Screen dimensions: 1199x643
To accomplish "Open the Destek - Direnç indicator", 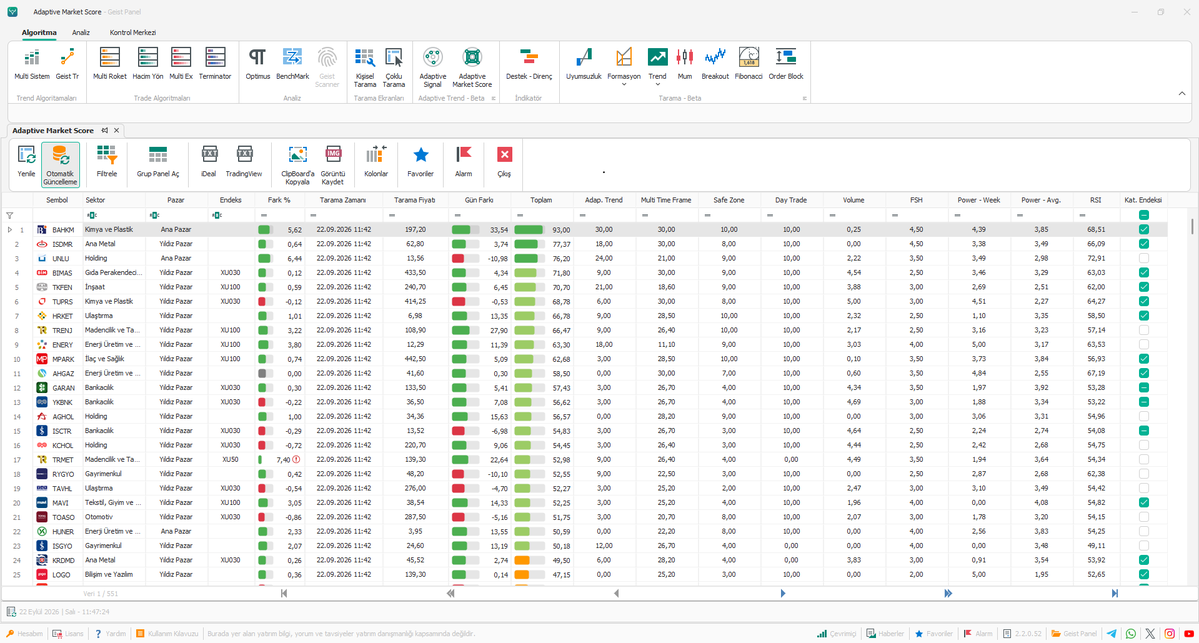I will point(528,65).
